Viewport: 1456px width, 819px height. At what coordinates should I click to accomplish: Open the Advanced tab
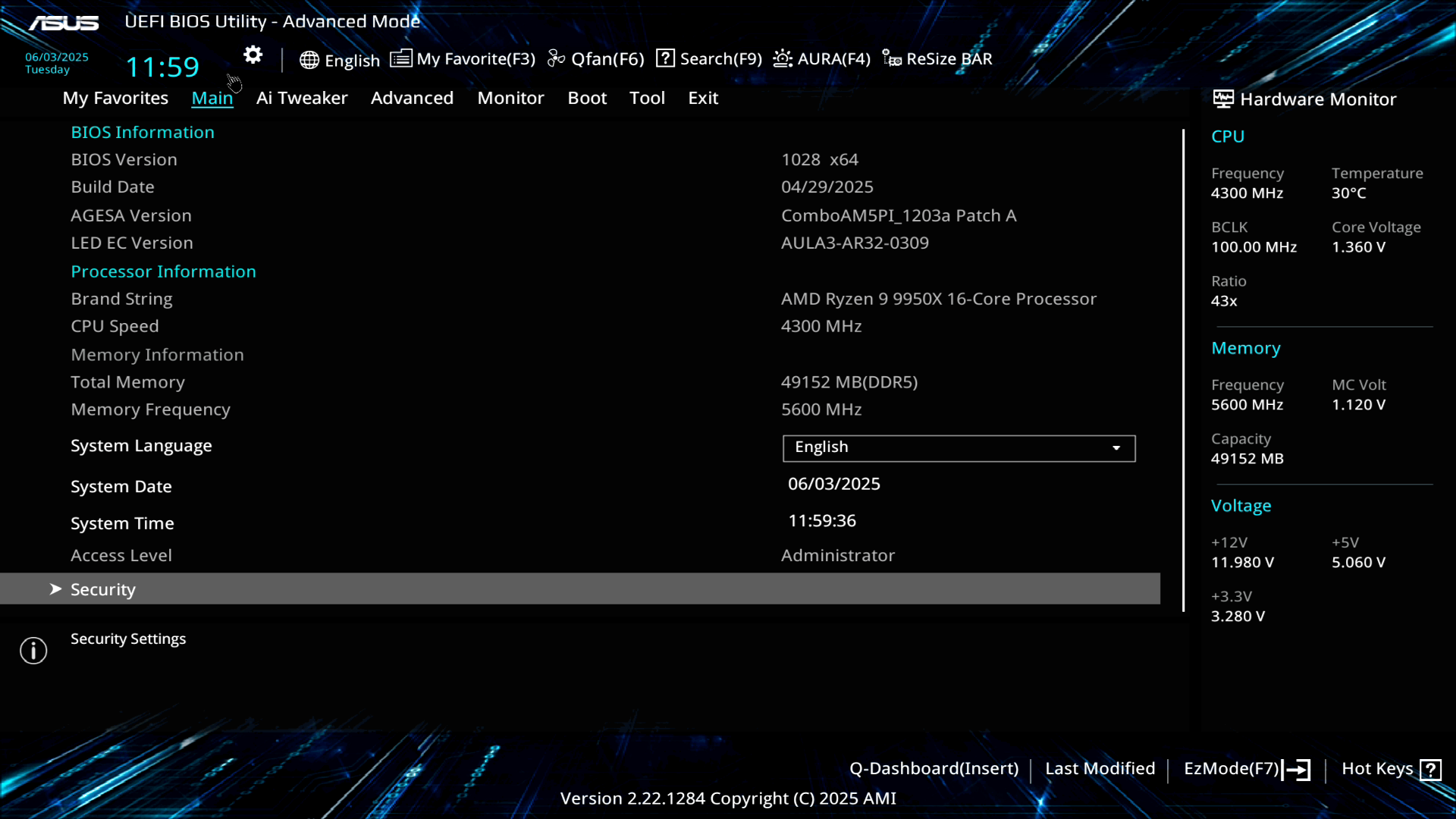coord(412,98)
